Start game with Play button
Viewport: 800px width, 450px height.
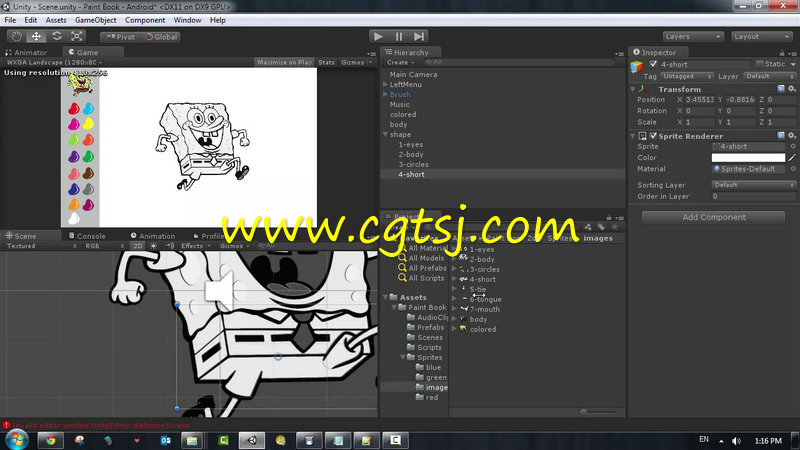click(378, 36)
